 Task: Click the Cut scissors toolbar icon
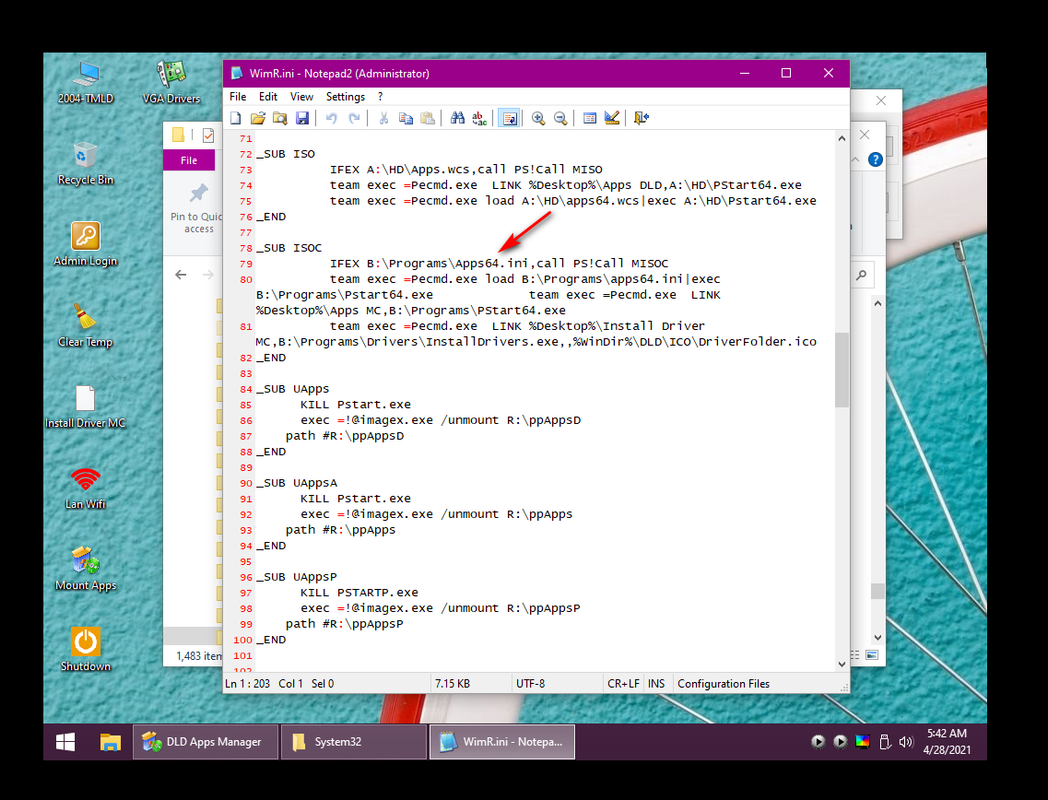point(384,118)
